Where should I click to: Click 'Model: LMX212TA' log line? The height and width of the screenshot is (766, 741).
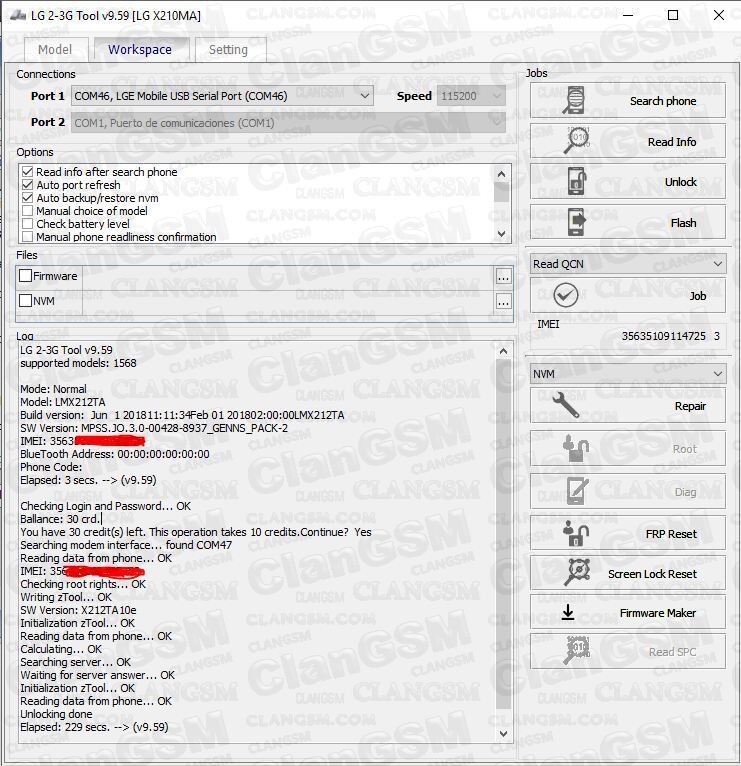click(x=63, y=402)
